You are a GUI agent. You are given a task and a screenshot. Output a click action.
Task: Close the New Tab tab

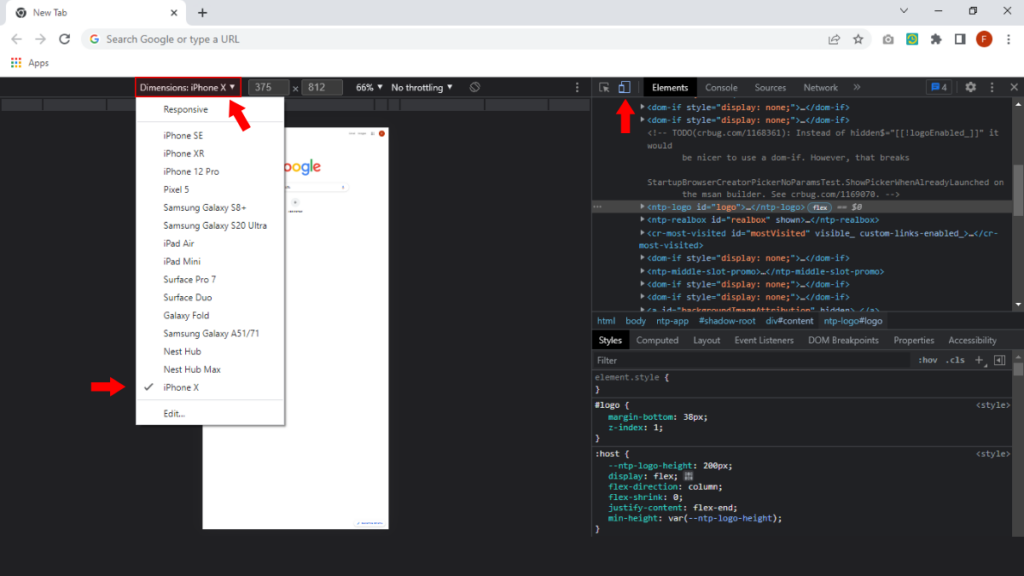pyautogui.click(x=174, y=12)
